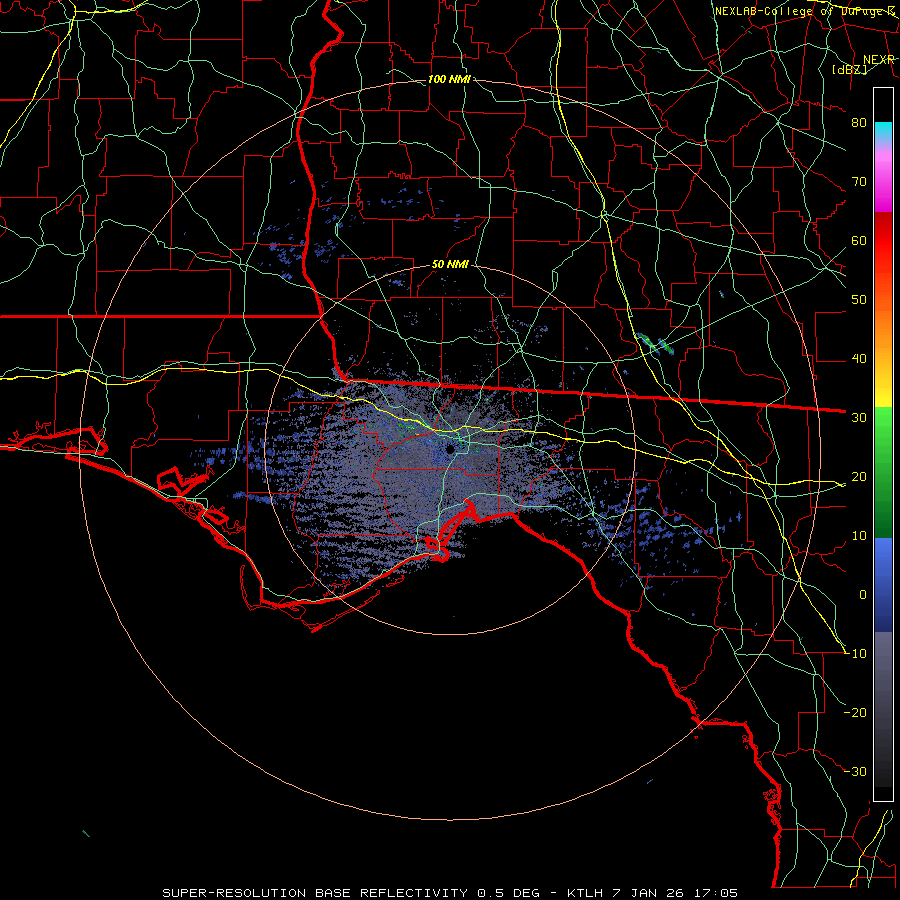The image size is (900, 900).
Task: Click the 10 value on the dBZ scale
Action: tap(859, 536)
